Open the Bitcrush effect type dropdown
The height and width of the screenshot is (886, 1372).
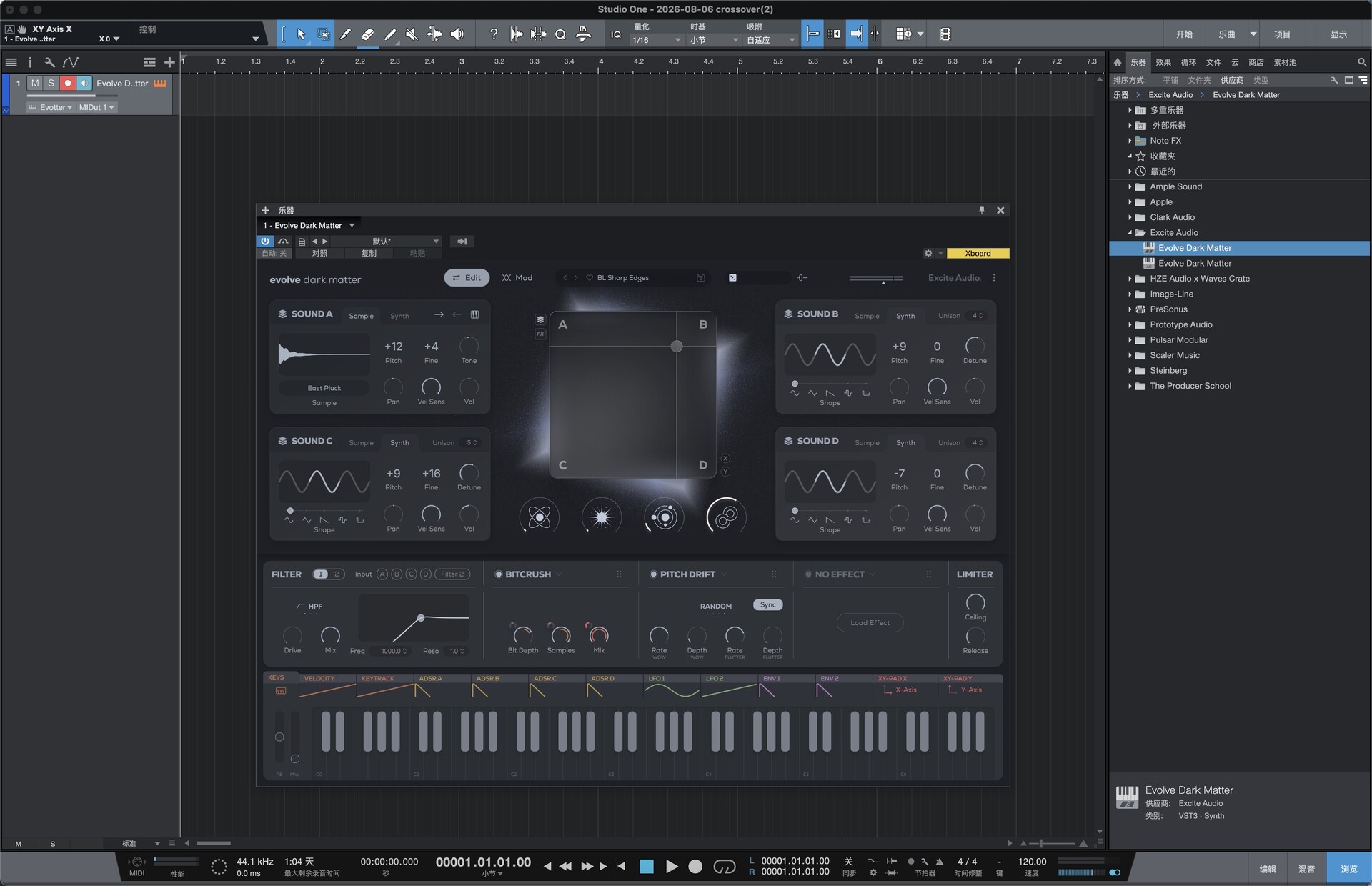click(x=559, y=574)
